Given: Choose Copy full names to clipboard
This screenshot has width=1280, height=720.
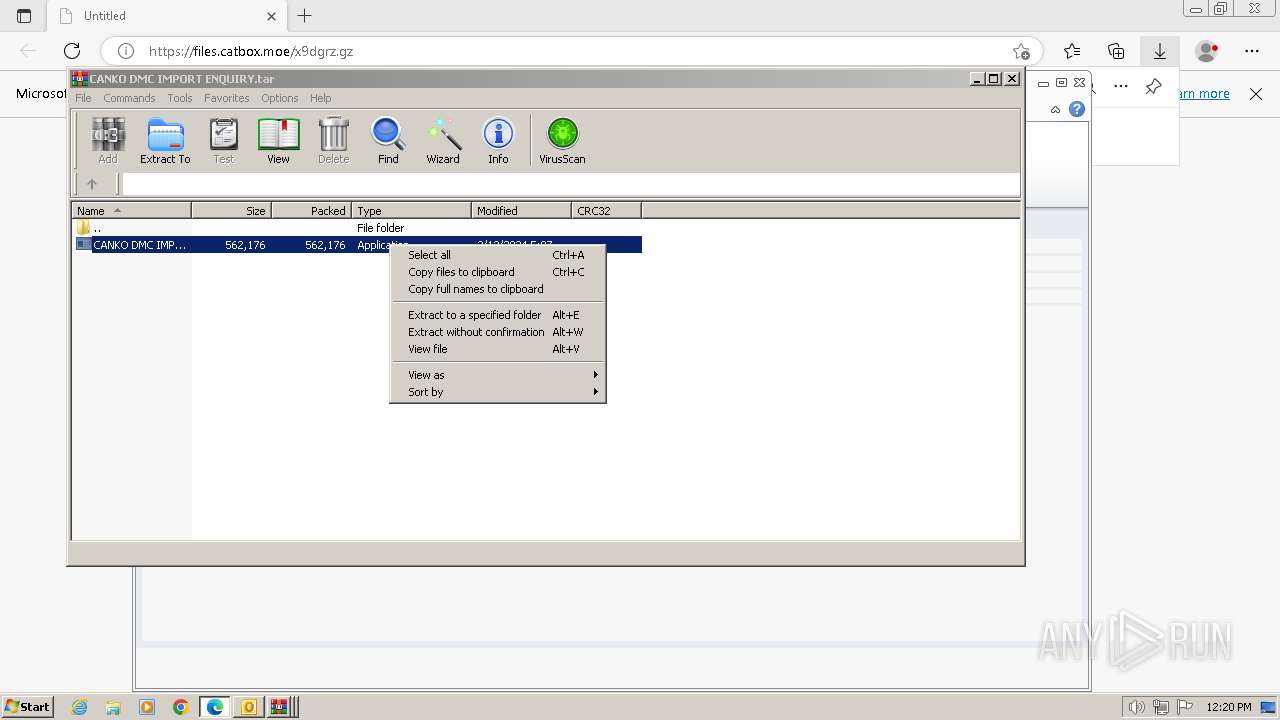Looking at the screenshot, I should [497, 289].
